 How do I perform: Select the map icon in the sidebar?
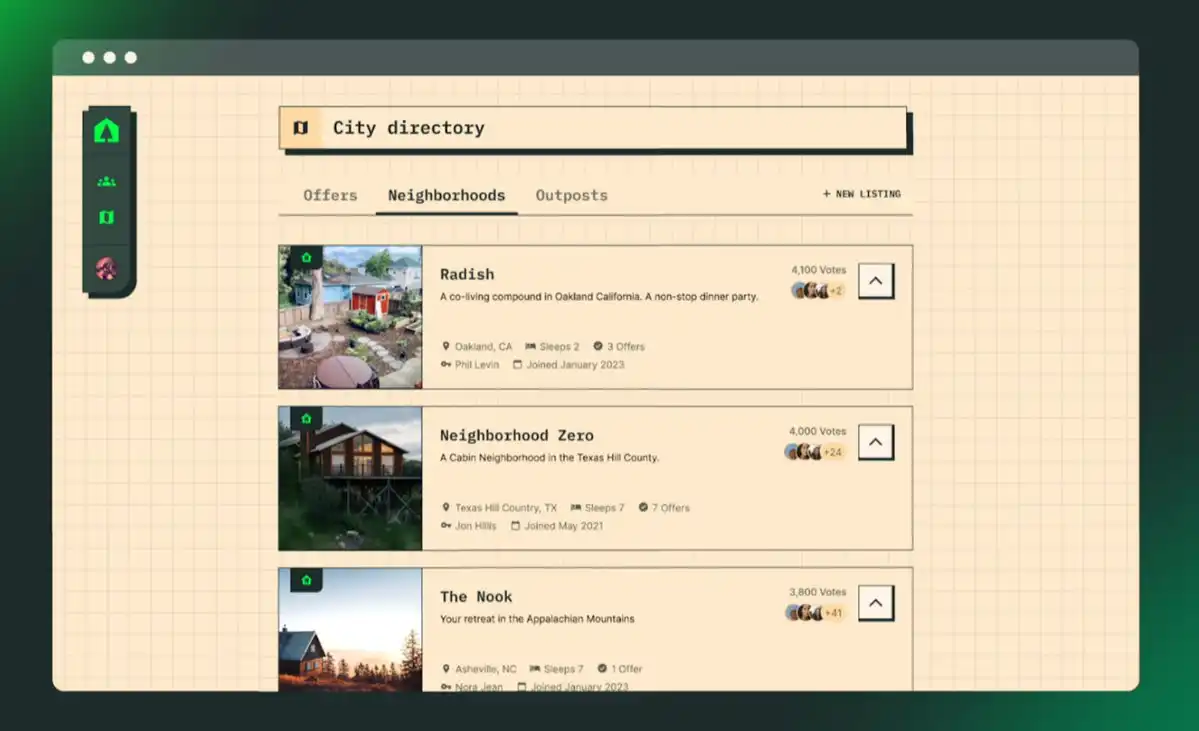pyautogui.click(x=106, y=218)
